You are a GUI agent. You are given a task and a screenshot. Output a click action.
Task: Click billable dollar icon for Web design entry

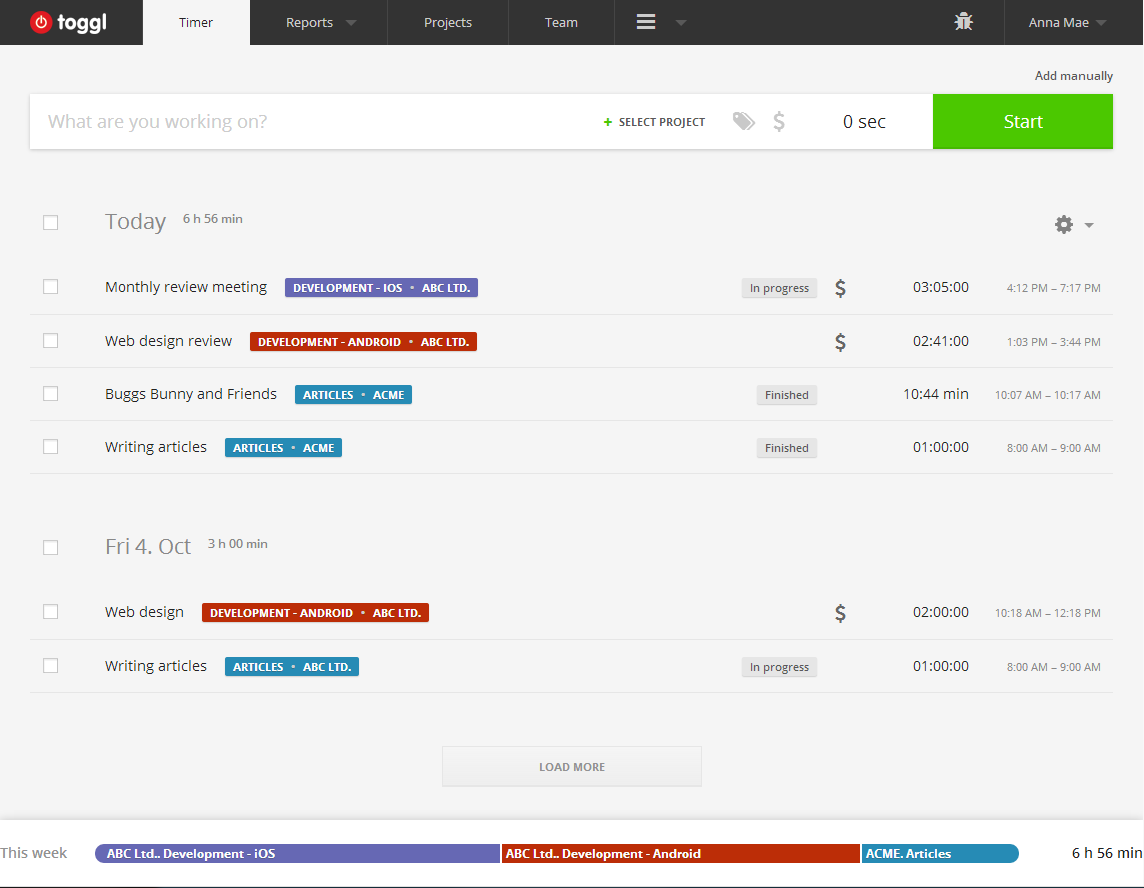click(840, 613)
